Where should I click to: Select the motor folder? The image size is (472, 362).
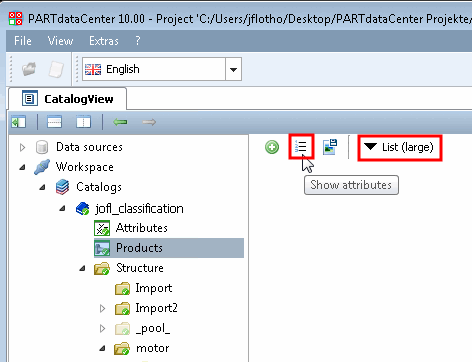point(152,348)
